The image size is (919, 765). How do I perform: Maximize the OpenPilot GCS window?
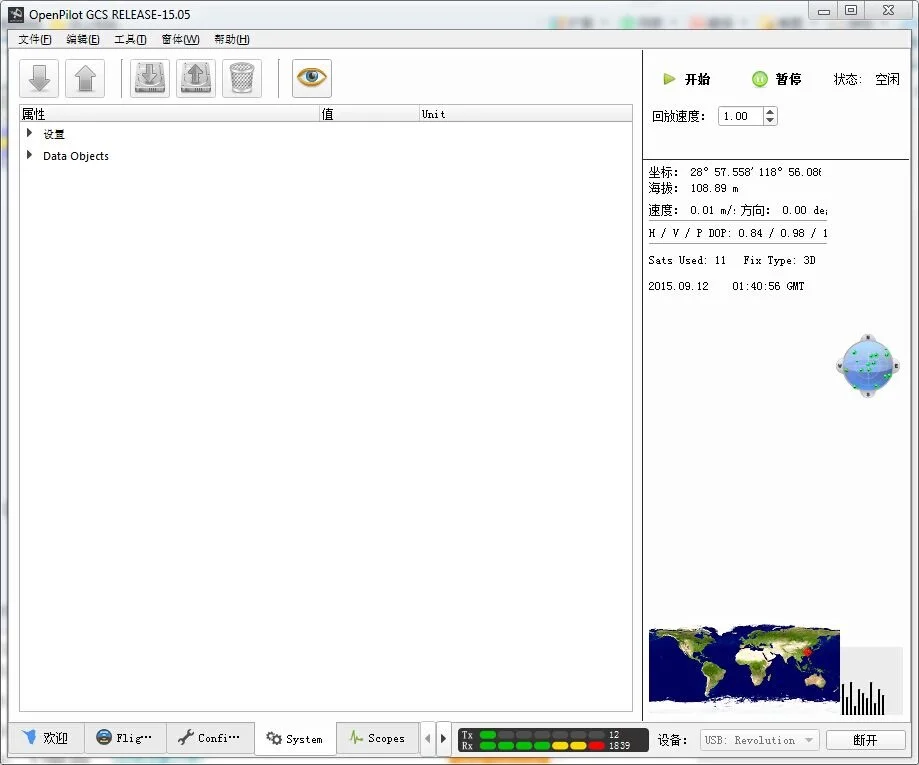point(851,11)
